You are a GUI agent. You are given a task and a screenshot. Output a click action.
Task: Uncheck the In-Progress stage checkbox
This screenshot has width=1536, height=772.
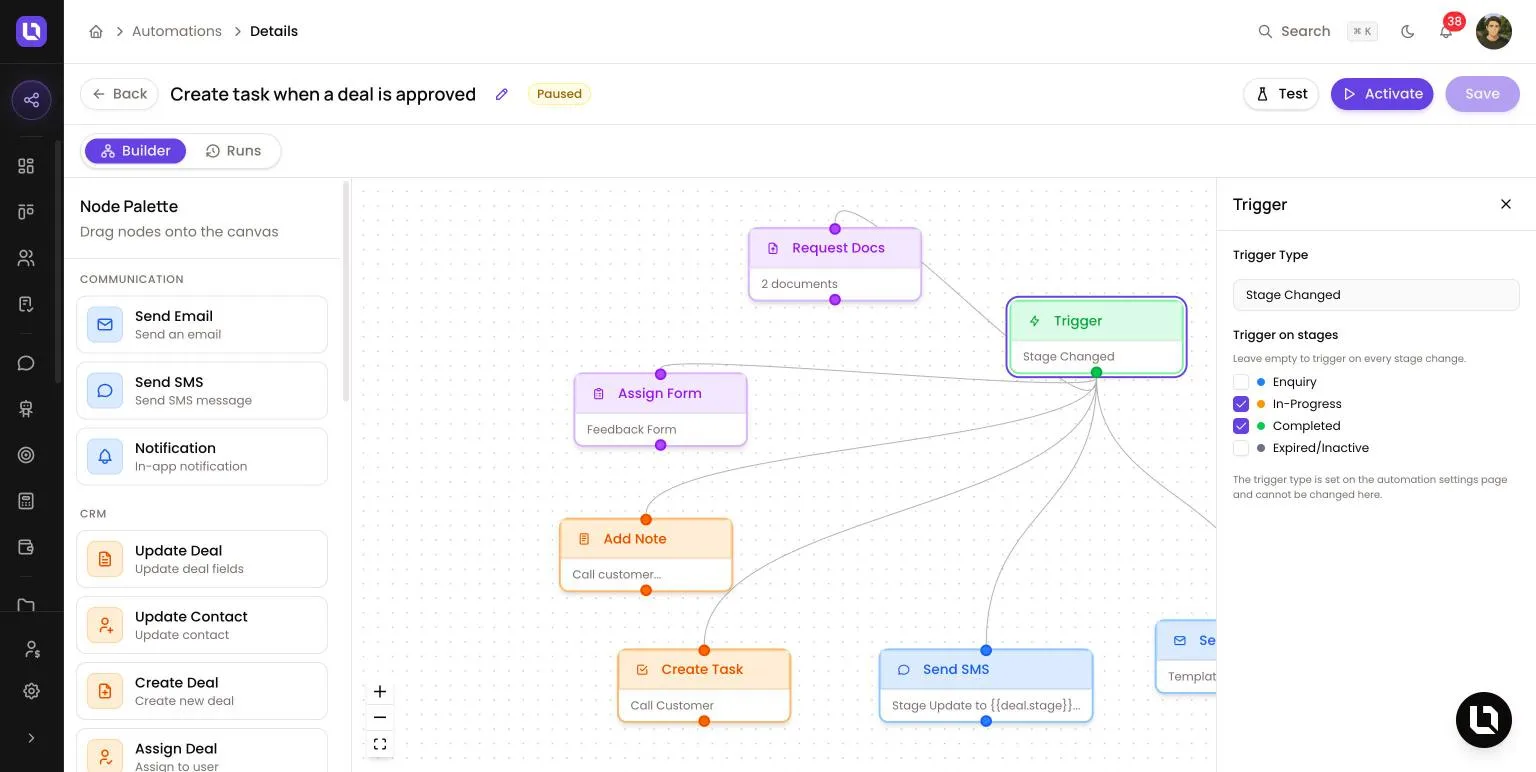tap(1241, 404)
